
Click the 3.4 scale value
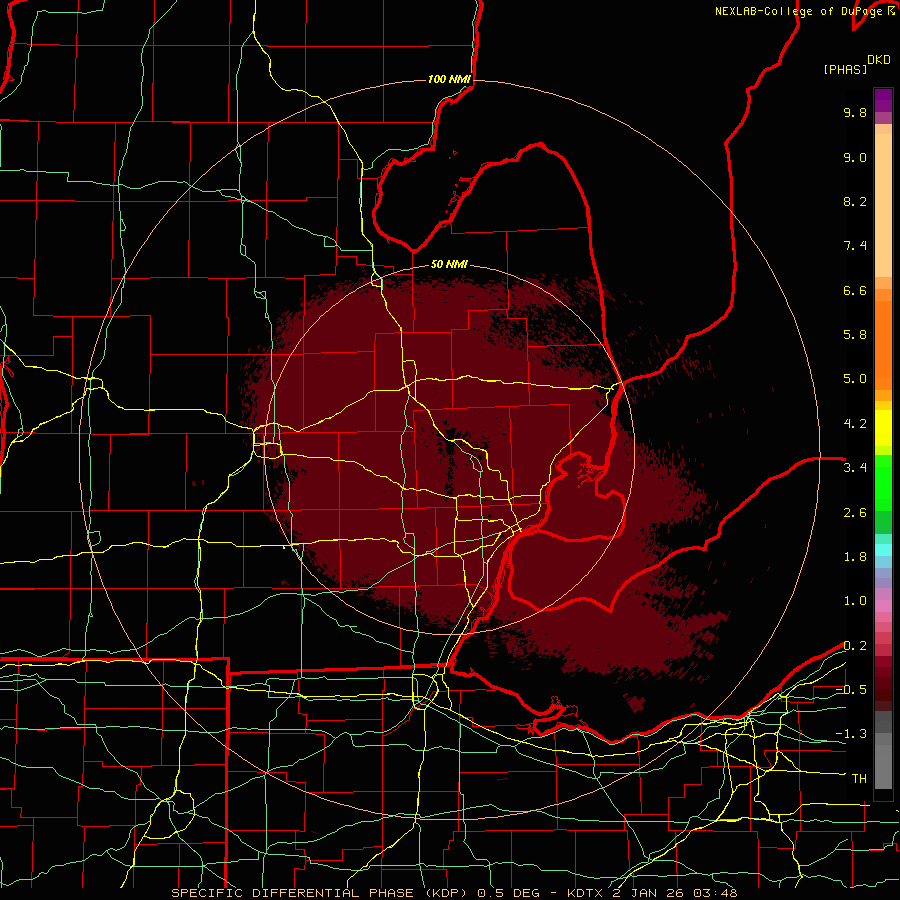[x=855, y=468]
